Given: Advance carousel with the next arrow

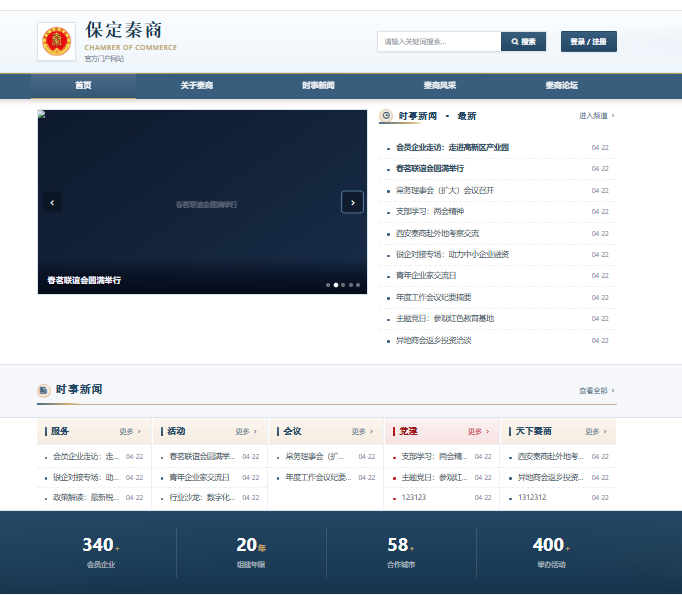Looking at the screenshot, I should [x=352, y=202].
